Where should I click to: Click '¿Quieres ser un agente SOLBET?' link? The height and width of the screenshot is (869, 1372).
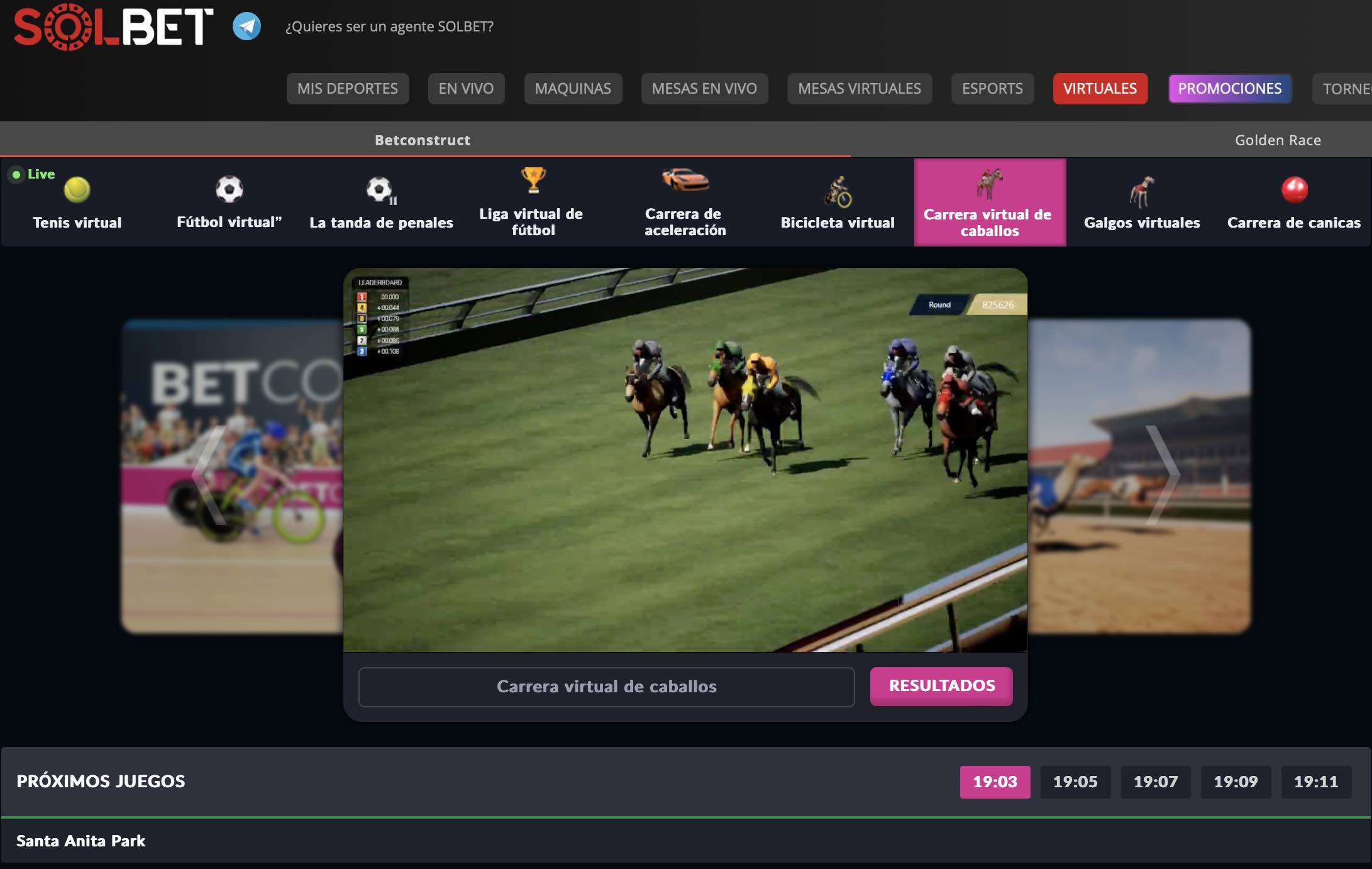pyautogui.click(x=389, y=26)
